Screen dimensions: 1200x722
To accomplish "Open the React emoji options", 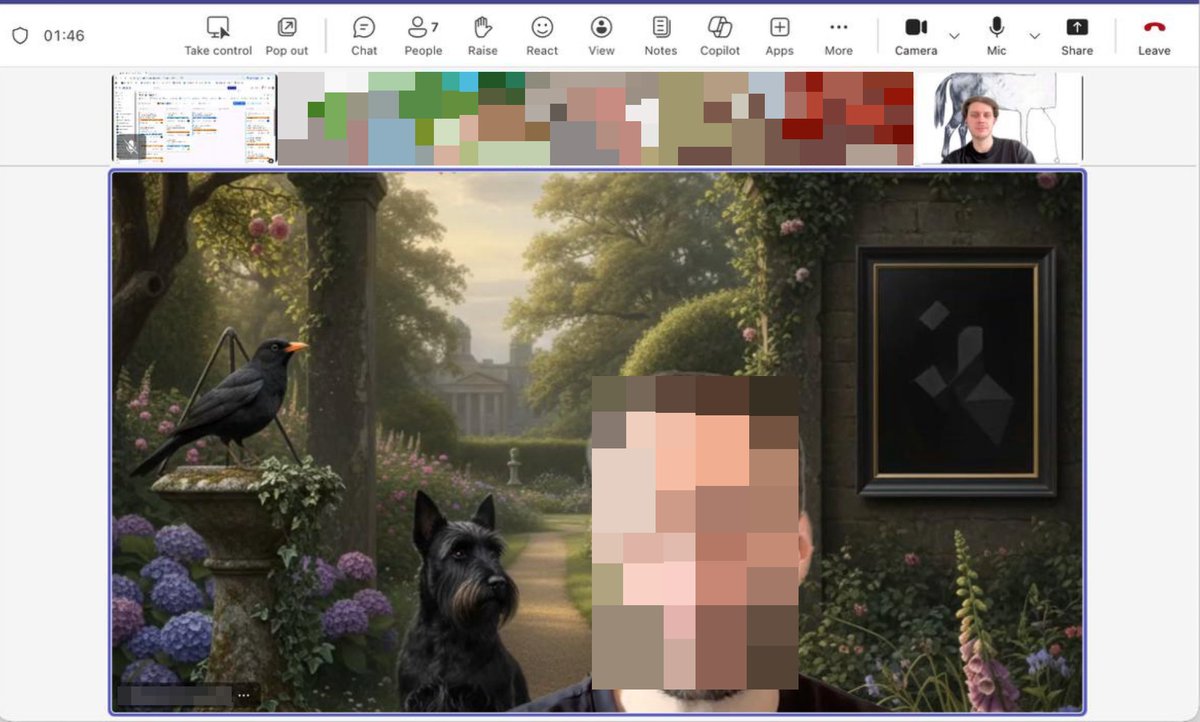I will (x=542, y=36).
